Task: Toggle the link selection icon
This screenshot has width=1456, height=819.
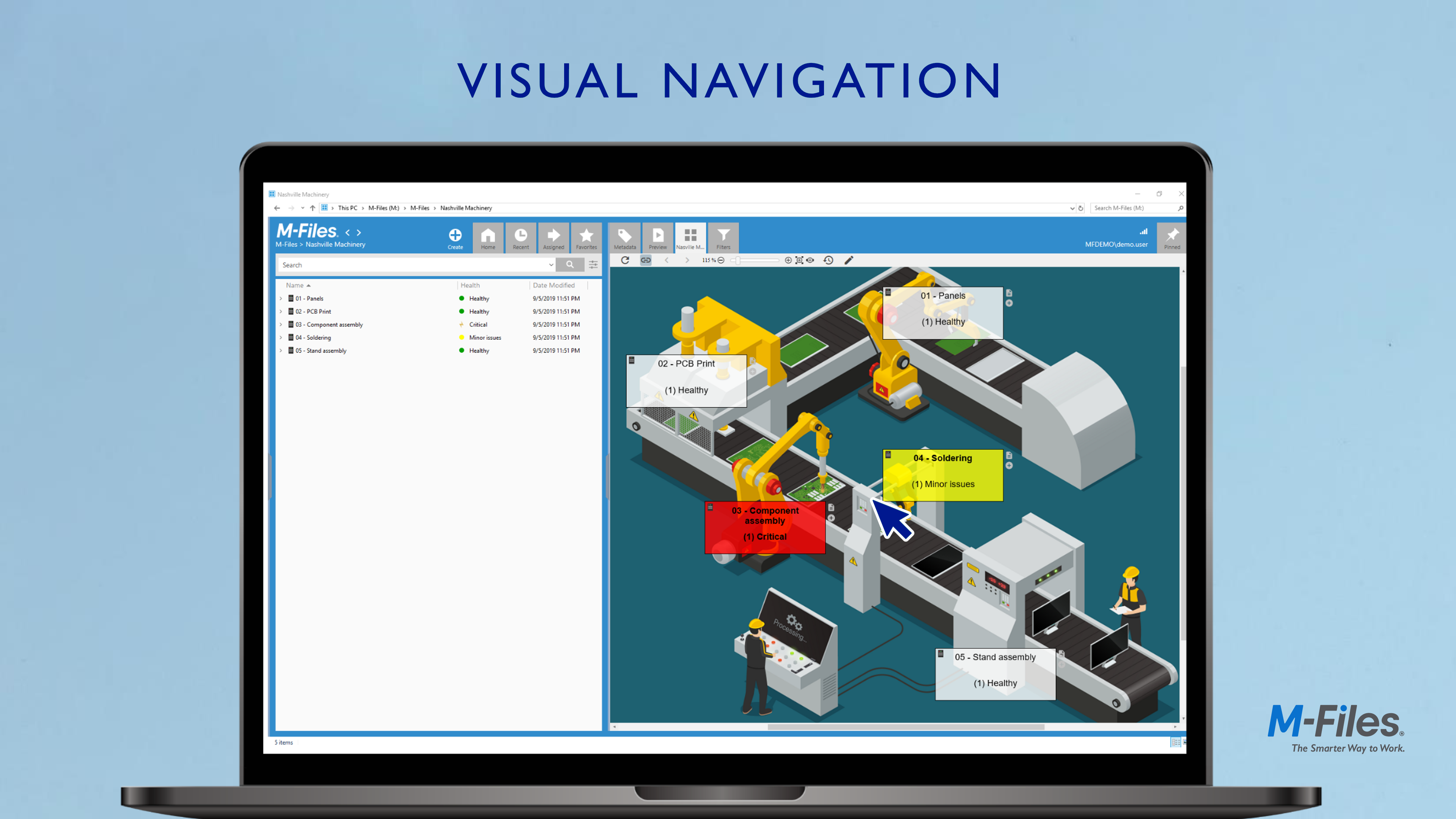Action: click(645, 260)
